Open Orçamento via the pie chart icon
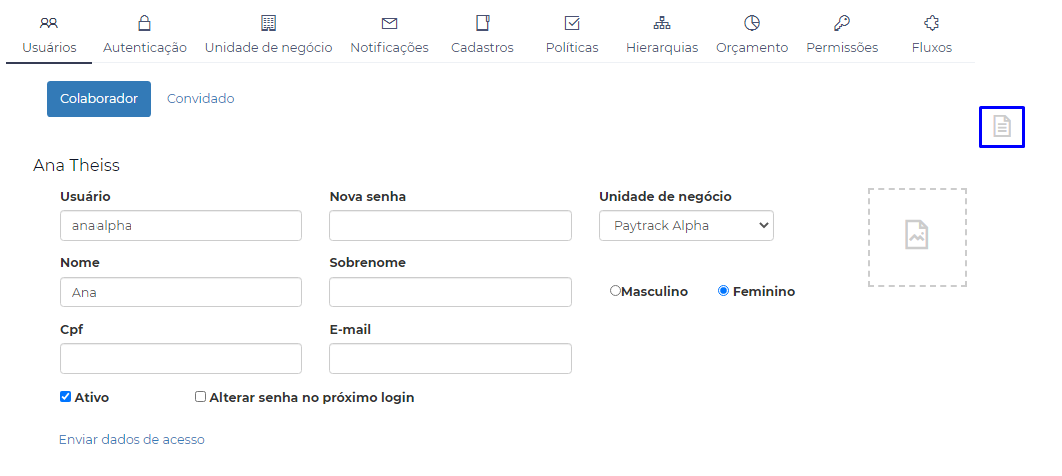 click(752, 23)
